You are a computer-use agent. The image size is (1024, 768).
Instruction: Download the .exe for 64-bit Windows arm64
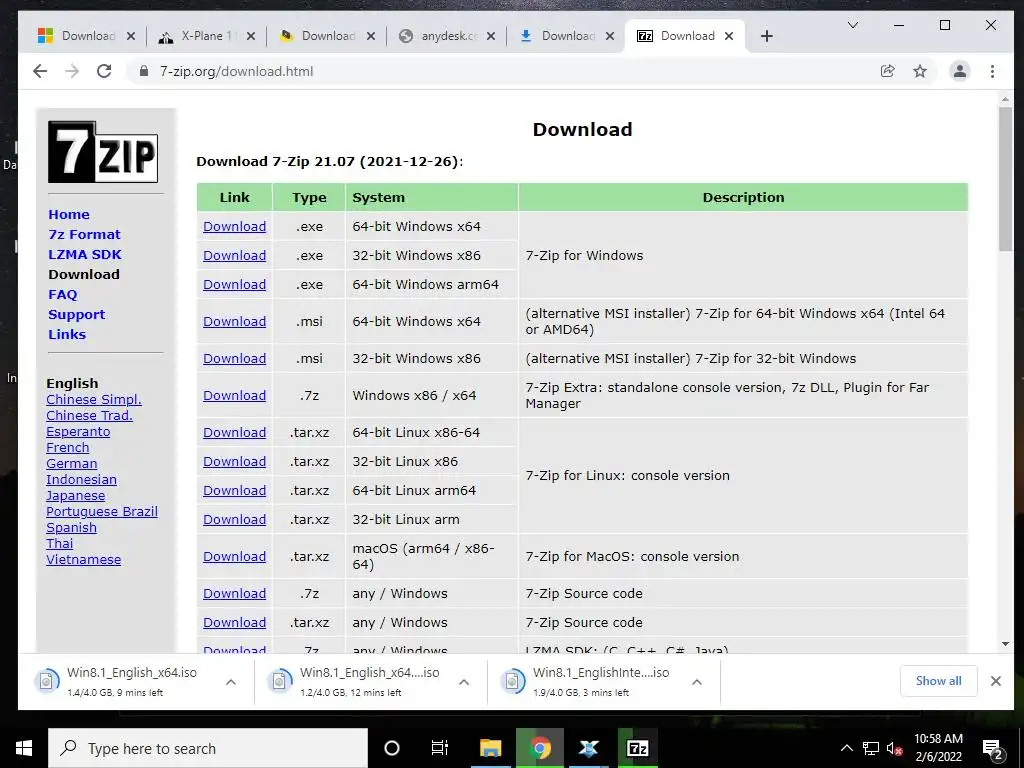234,285
